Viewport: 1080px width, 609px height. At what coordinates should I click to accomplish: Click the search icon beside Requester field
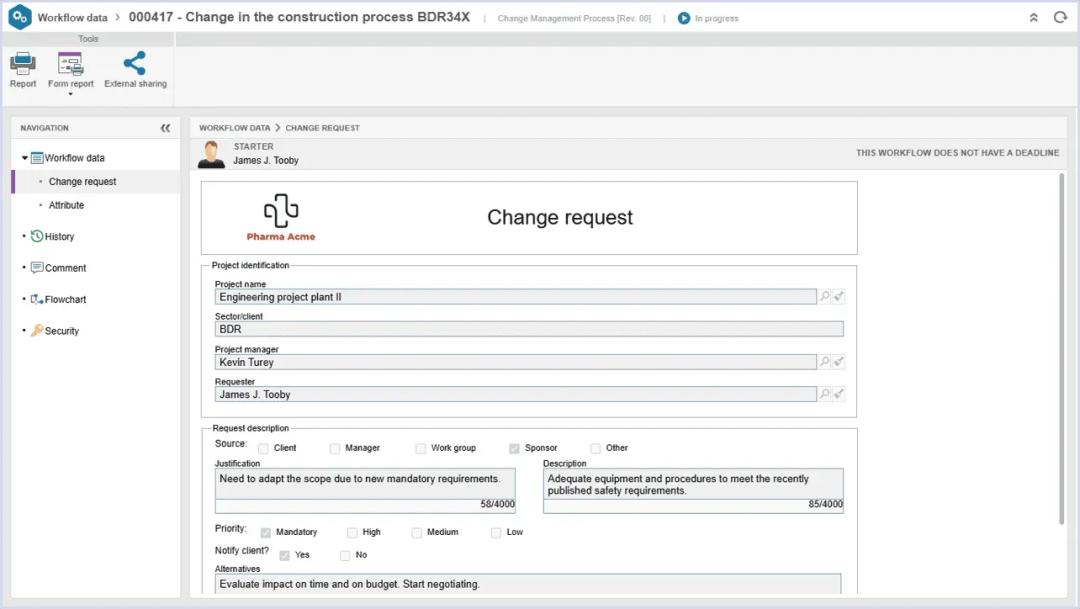tap(825, 394)
